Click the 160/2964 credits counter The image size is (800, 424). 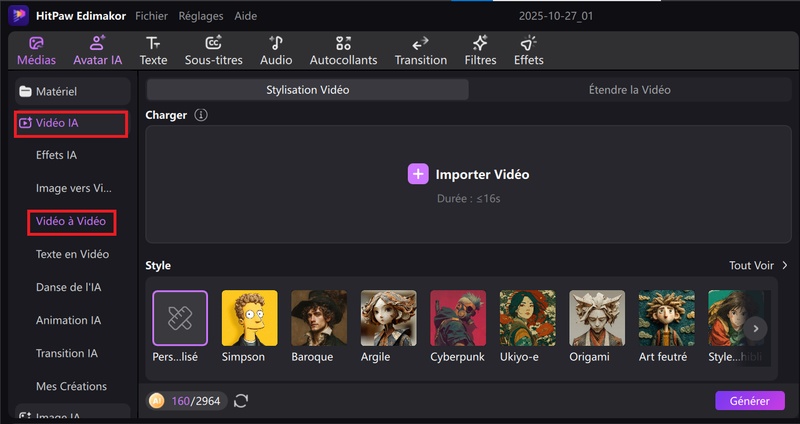tap(196, 401)
